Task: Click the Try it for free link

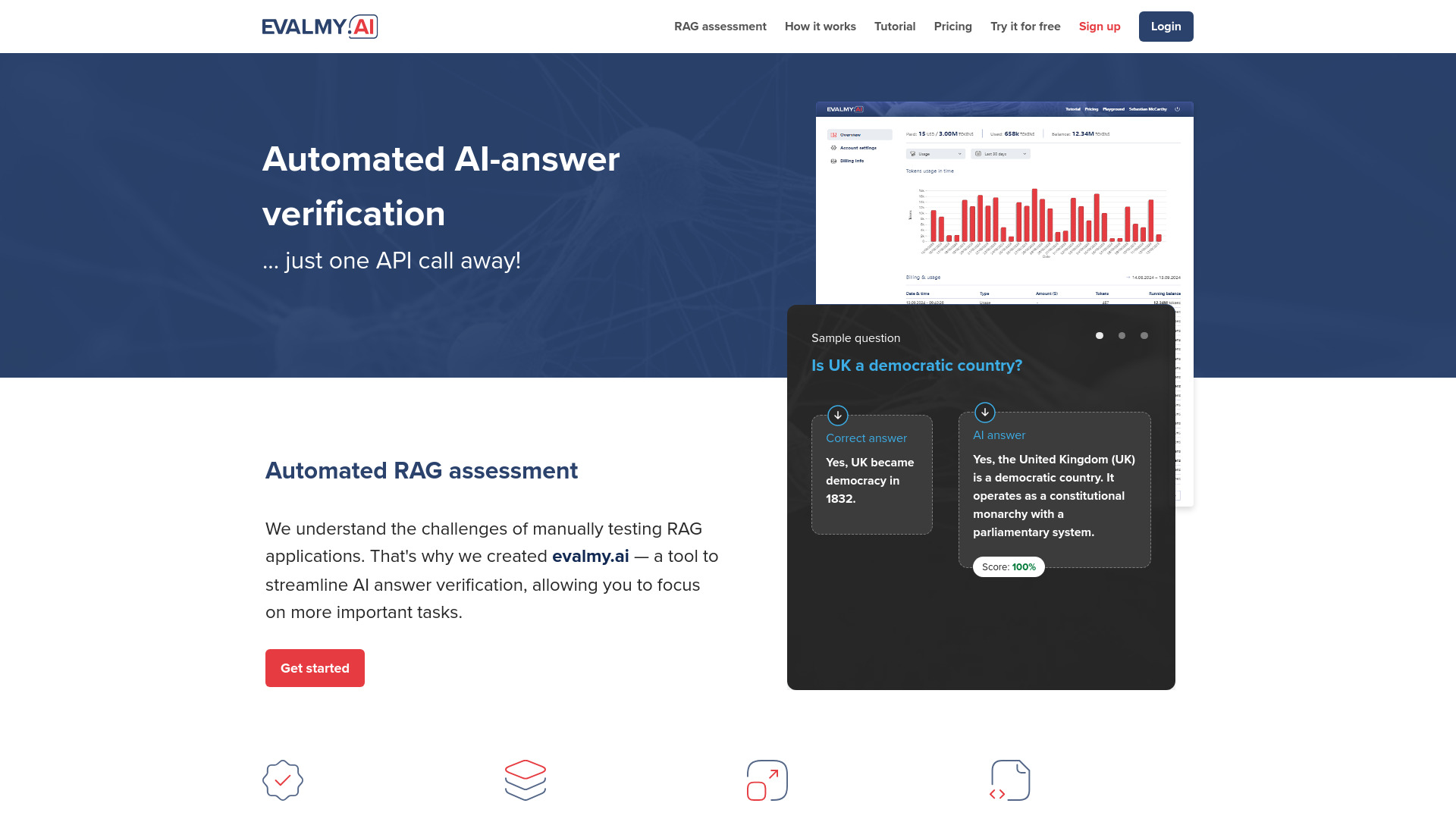Action: coord(1025,26)
